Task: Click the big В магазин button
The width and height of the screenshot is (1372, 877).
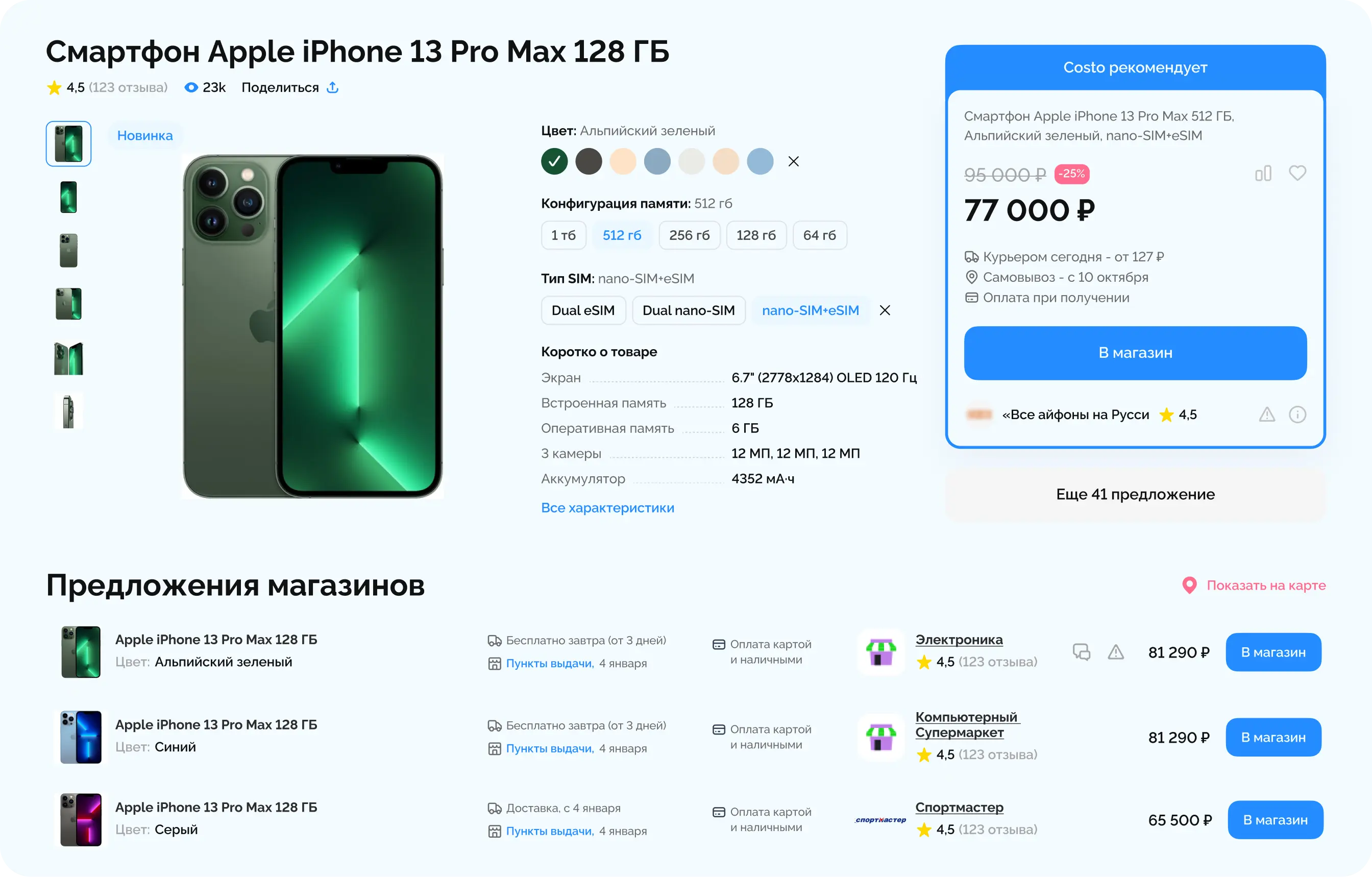Action: 1135,353
